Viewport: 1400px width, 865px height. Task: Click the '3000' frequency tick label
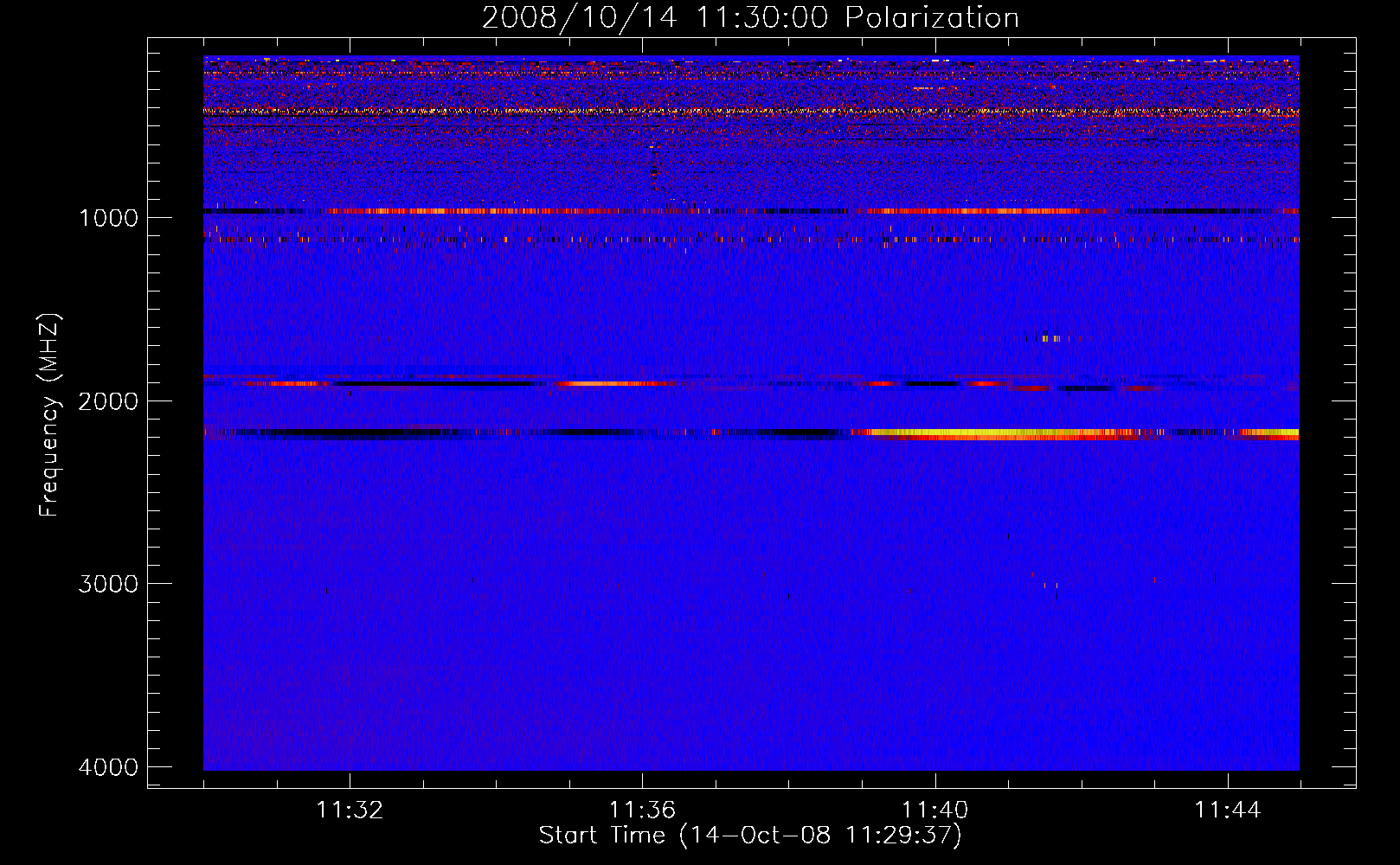click(x=108, y=584)
